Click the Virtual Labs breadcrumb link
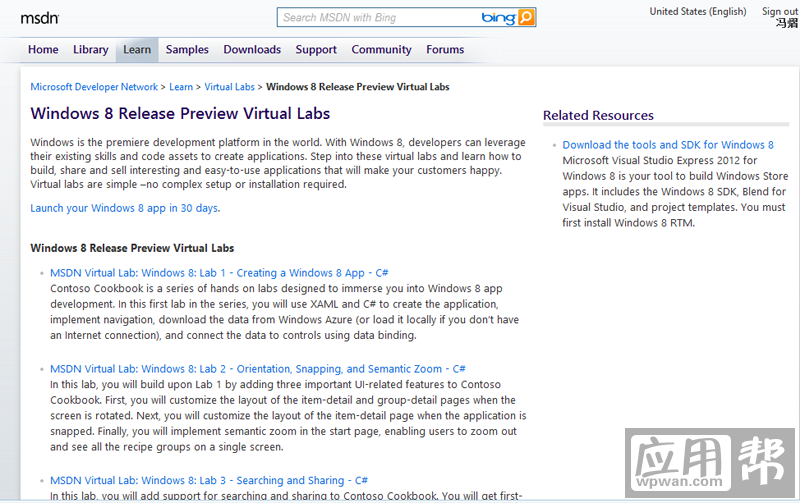Screen dimensions: 800x503 point(229,87)
